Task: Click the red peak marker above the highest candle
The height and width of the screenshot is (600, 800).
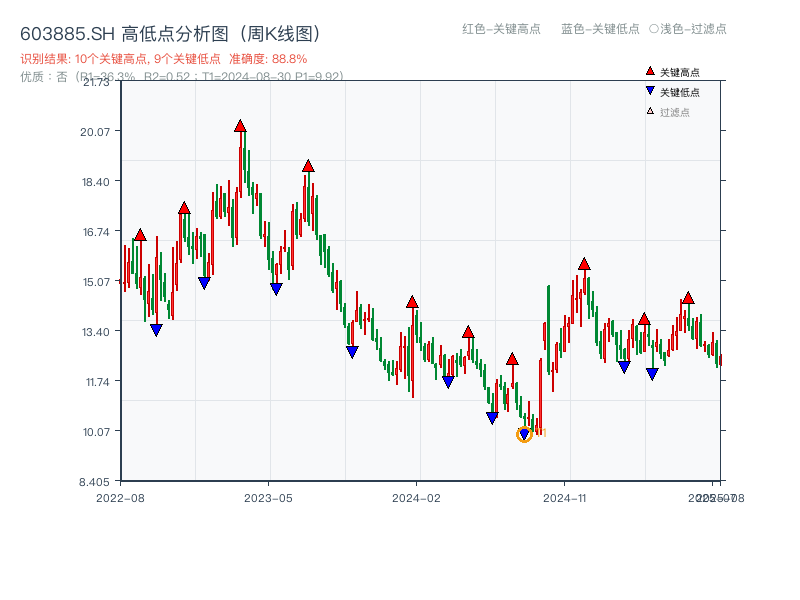Action: 240,125
